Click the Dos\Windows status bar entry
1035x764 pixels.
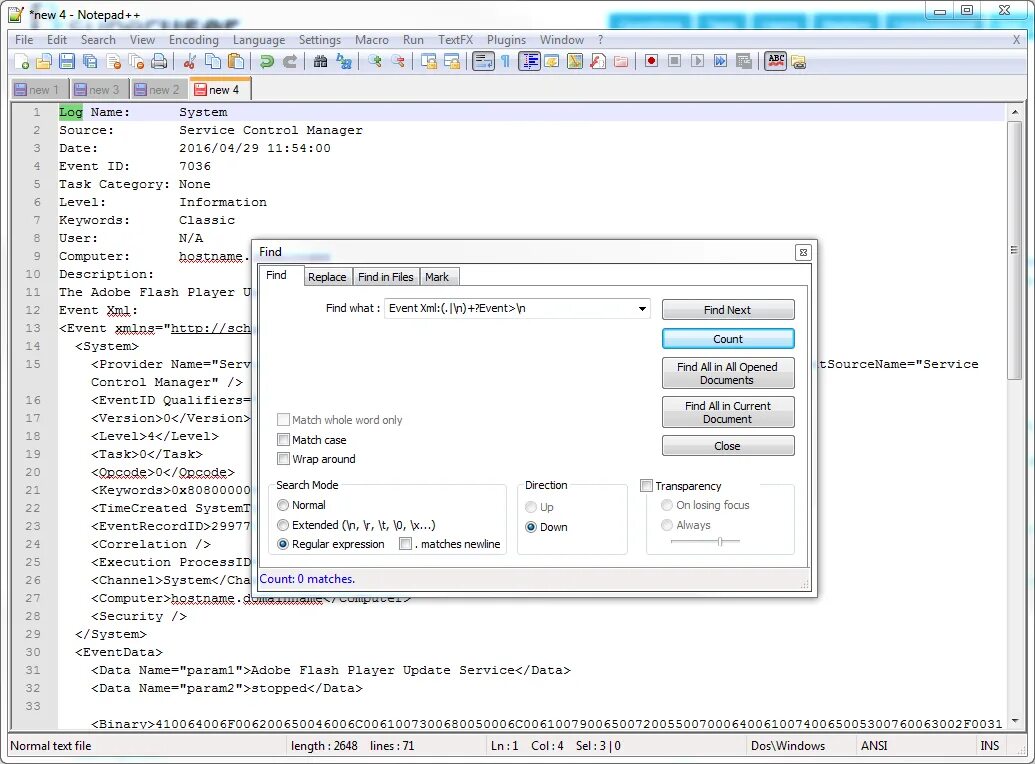point(787,746)
